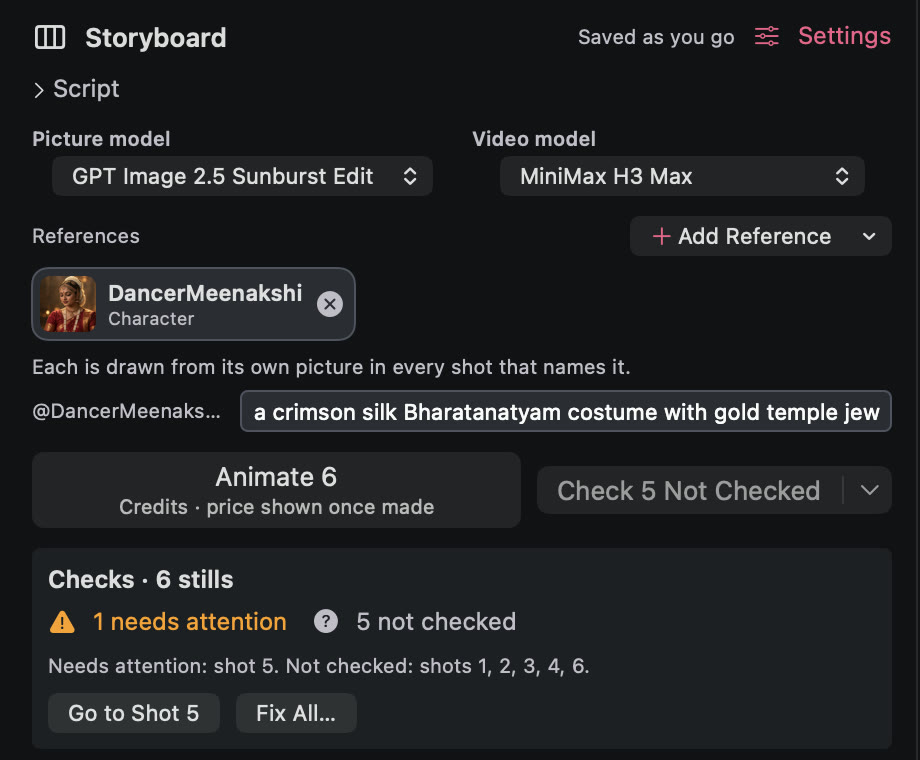Open the Video model MiniMax H3 Max dropdown

[682, 176]
